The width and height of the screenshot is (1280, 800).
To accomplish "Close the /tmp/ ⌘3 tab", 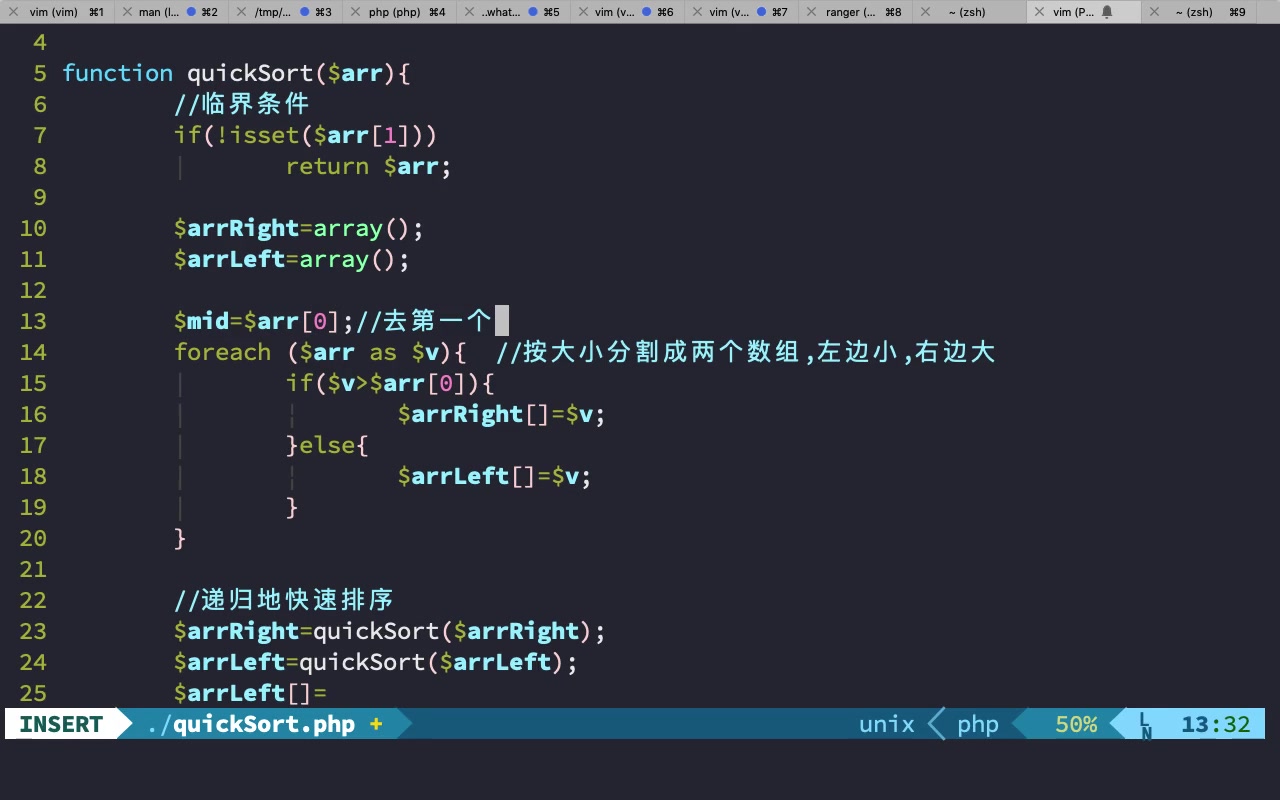I will (x=240, y=12).
